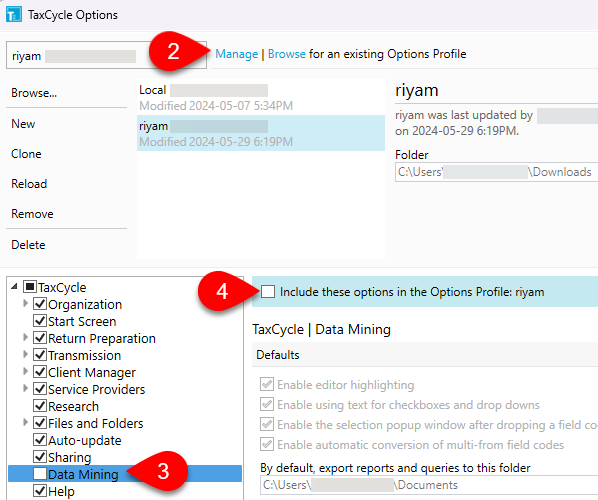The width and height of the screenshot is (598, 500).
Task: Check Include these options in Options Profile
Action: click(268, 292)
